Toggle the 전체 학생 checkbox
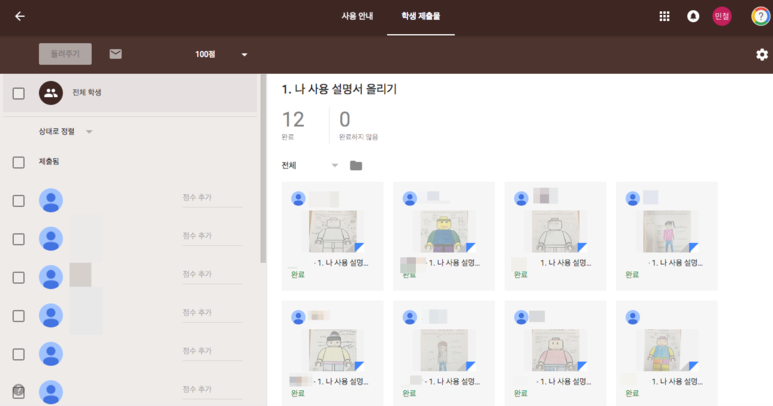 pos(18,94)
